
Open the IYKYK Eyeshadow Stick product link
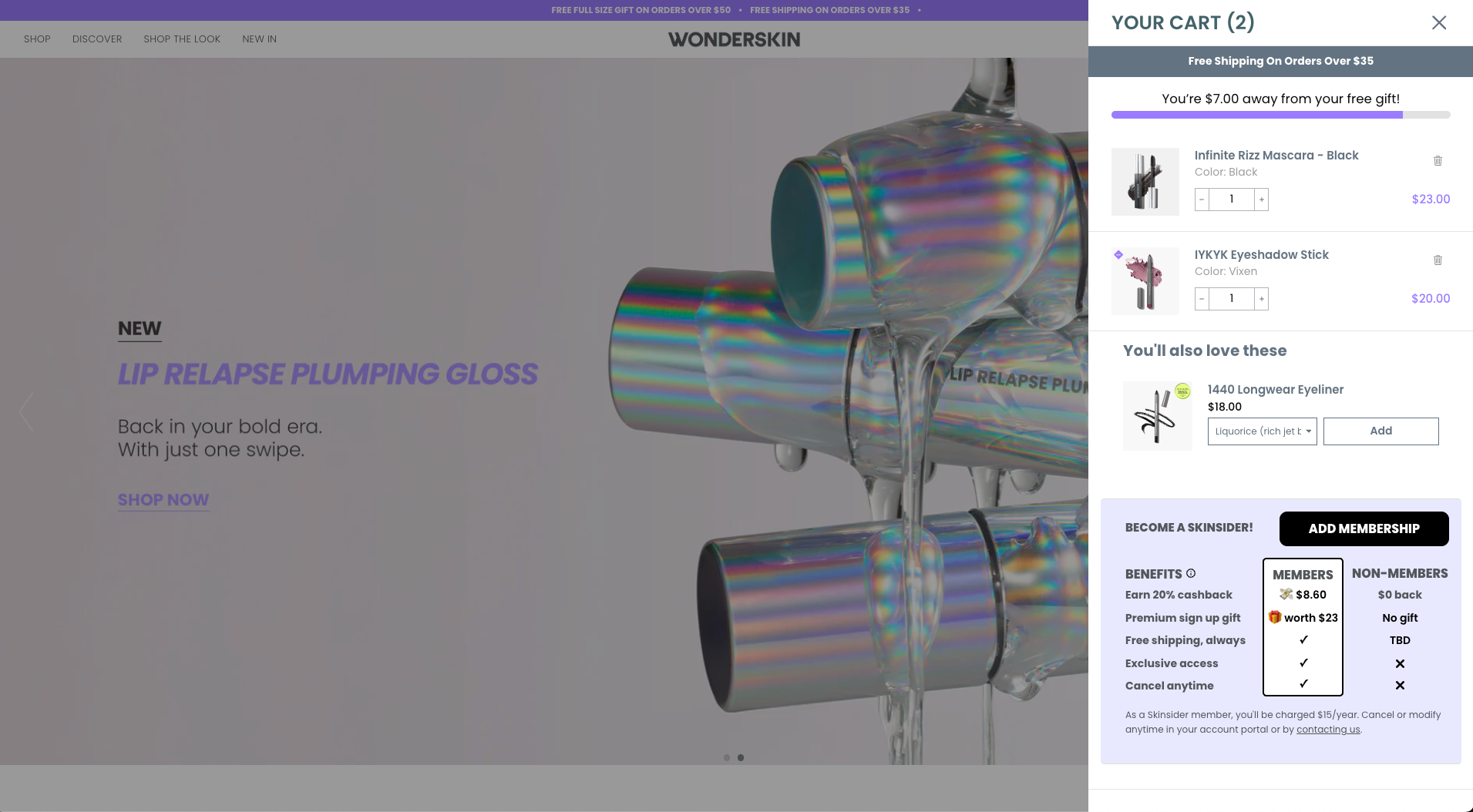coord(1261,255)
